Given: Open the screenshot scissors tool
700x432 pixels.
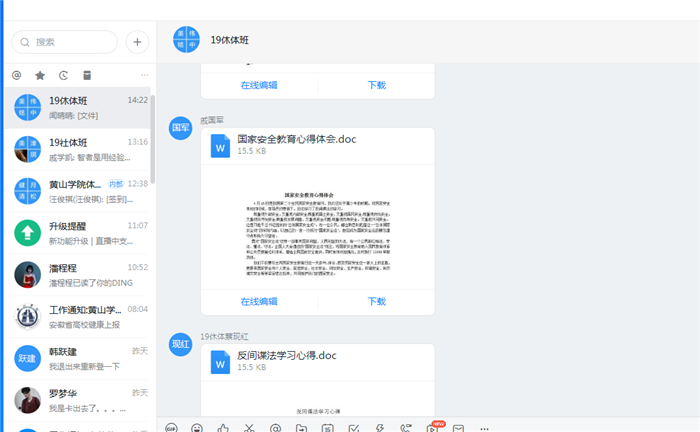Looking at the screenshot, I should (x=249, y=428).
